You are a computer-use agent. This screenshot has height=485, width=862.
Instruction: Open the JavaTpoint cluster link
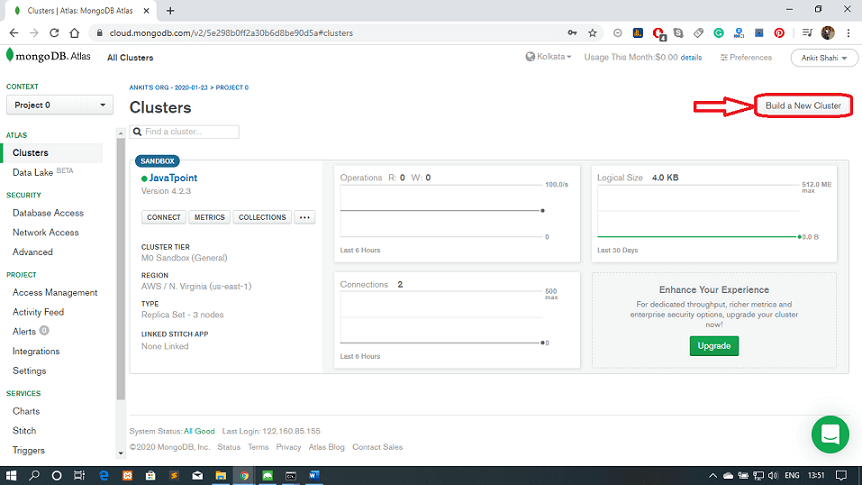[173, 178]
